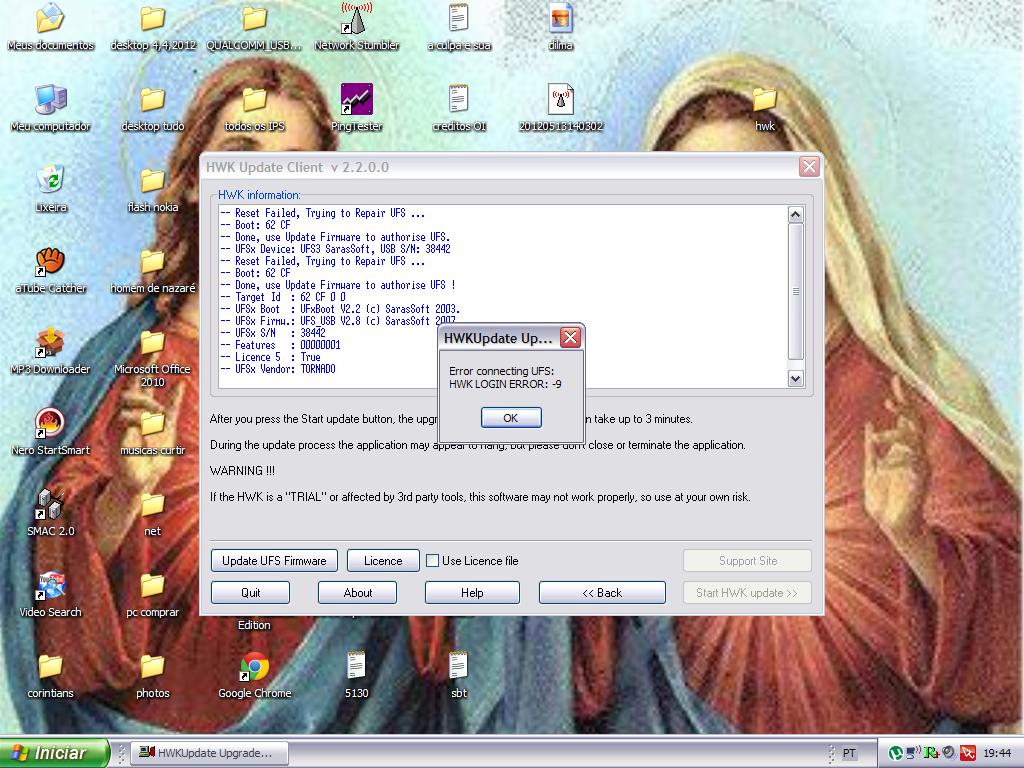Launch the MP3 Downloader shortcut
Viewport: 1024px width, 768px height.
pos(50,351)
